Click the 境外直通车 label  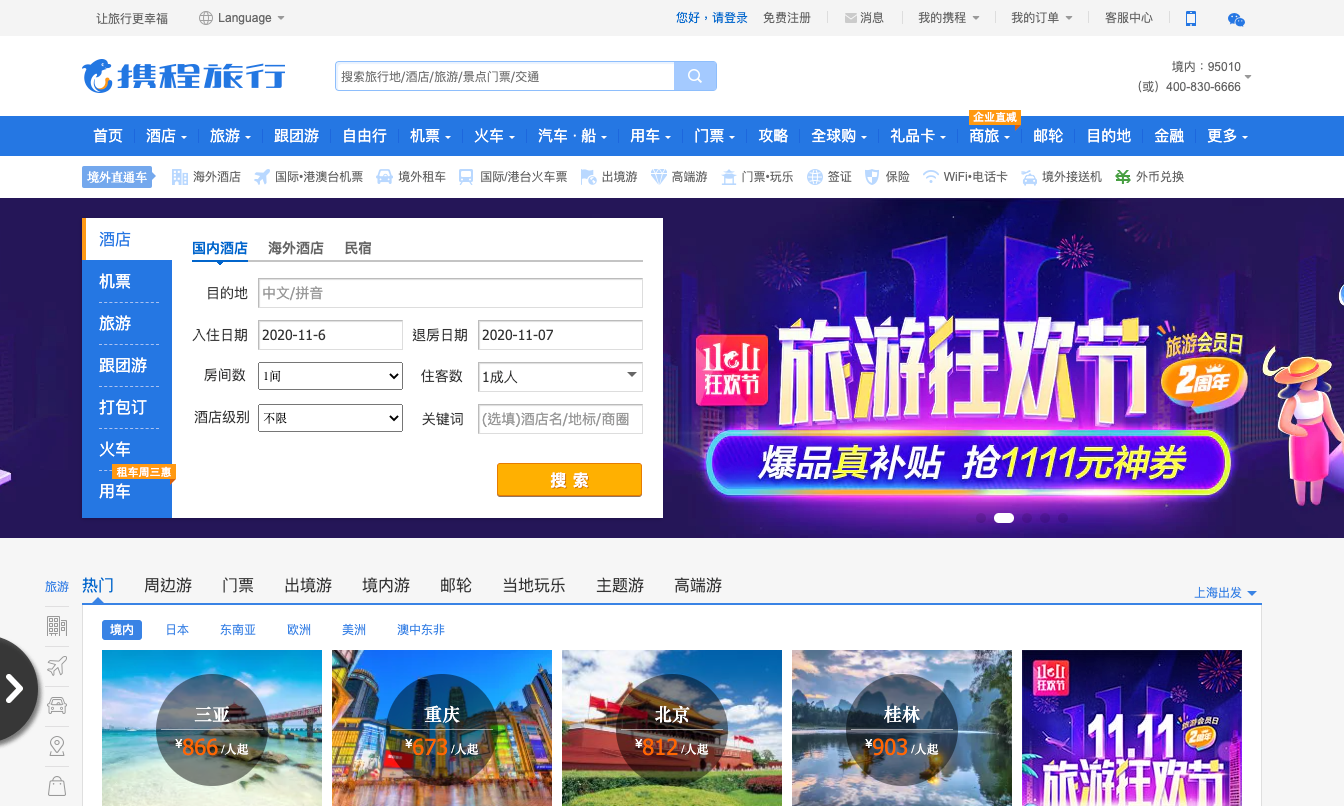coord(117,177)
